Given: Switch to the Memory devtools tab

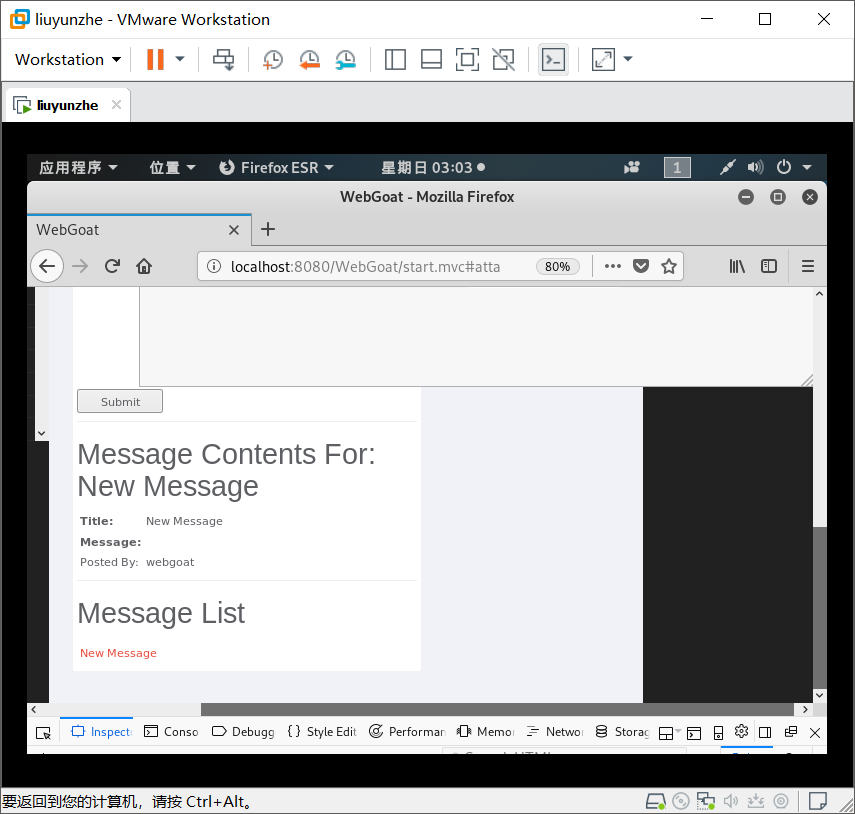Looking at the screenshot, I should click(486, 732).
